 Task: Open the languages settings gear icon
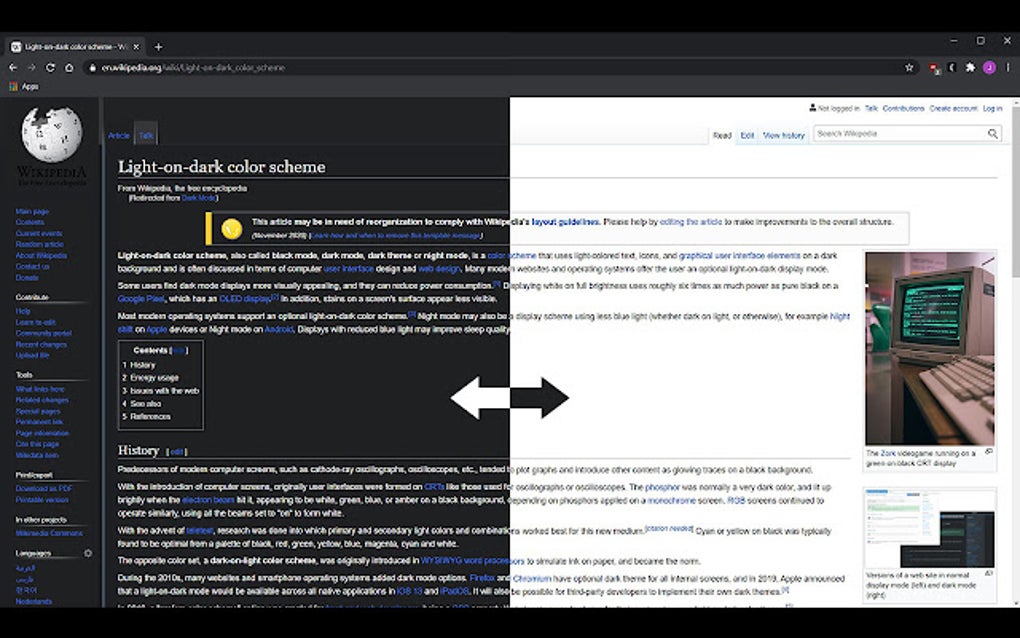coord(88,553)
